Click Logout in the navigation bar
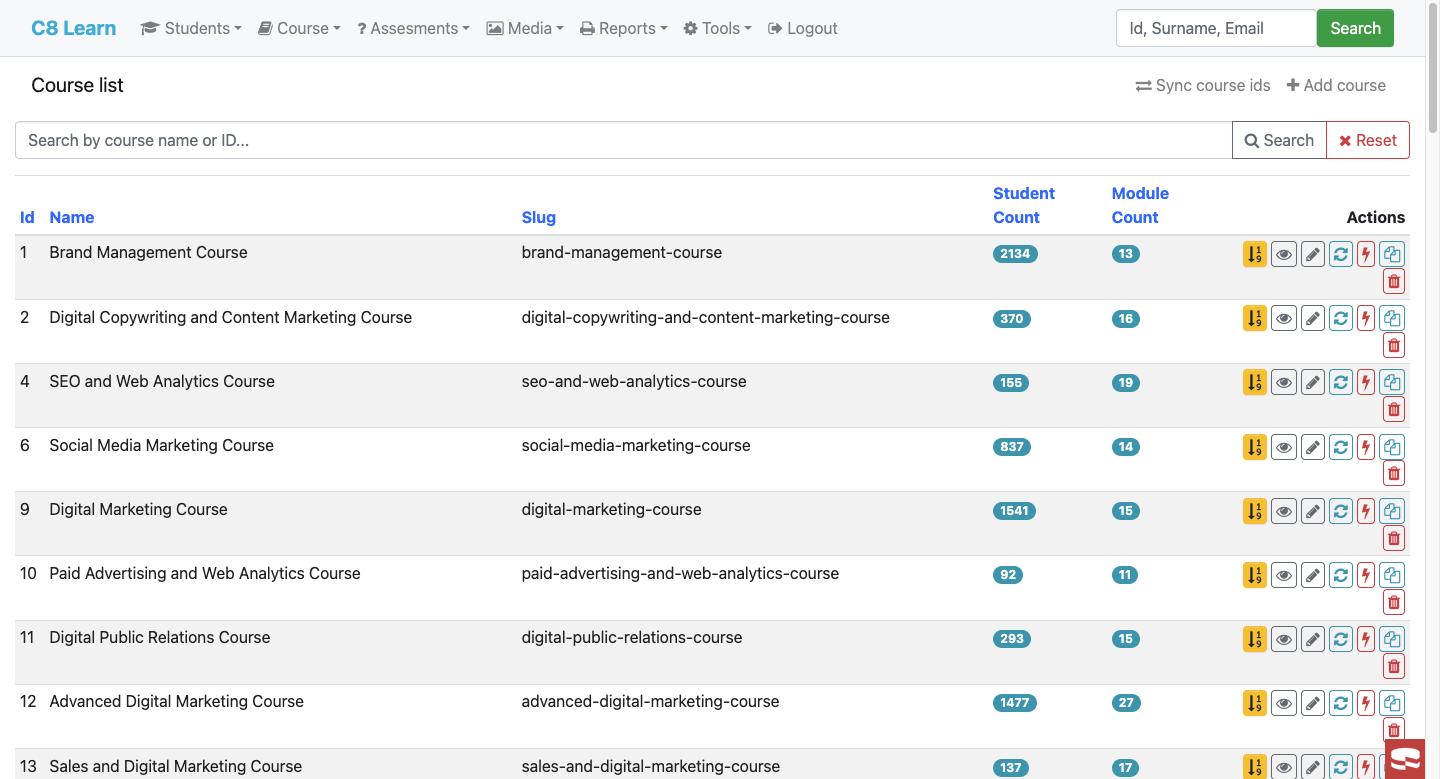This screenshot has width=1440, height=779. pos(803,28)
